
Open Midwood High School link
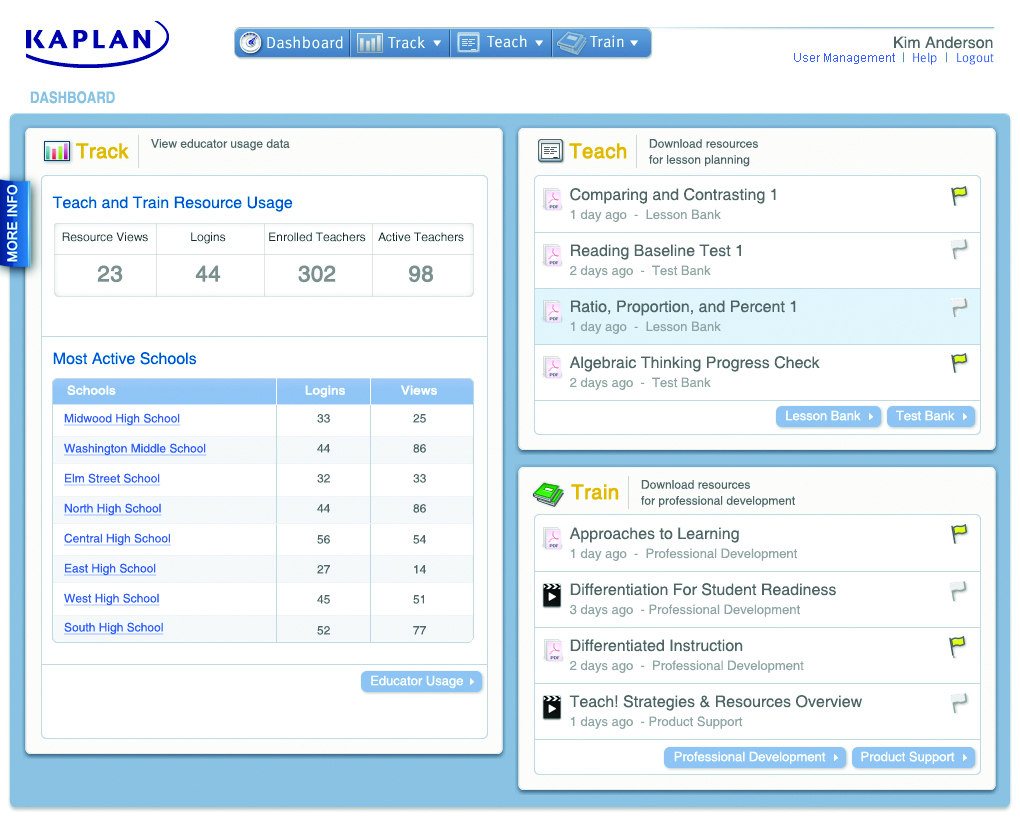(122, 419)
